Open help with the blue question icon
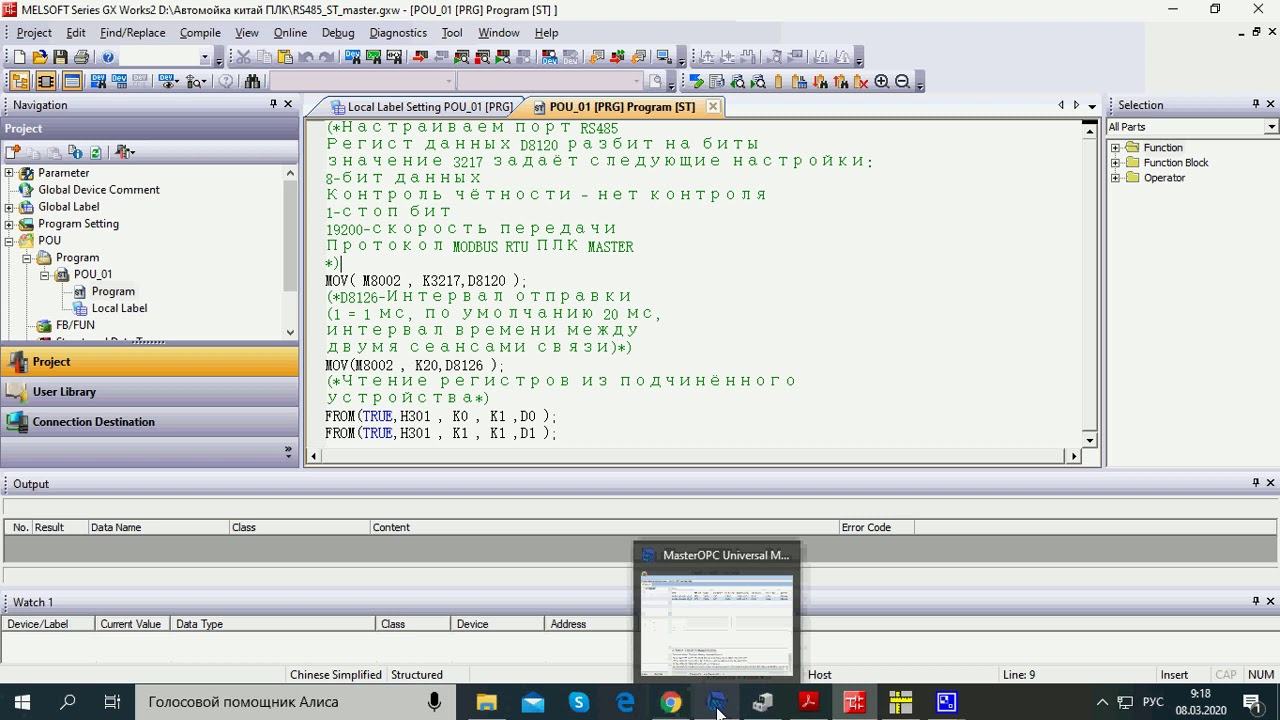 tap(108, 57)
